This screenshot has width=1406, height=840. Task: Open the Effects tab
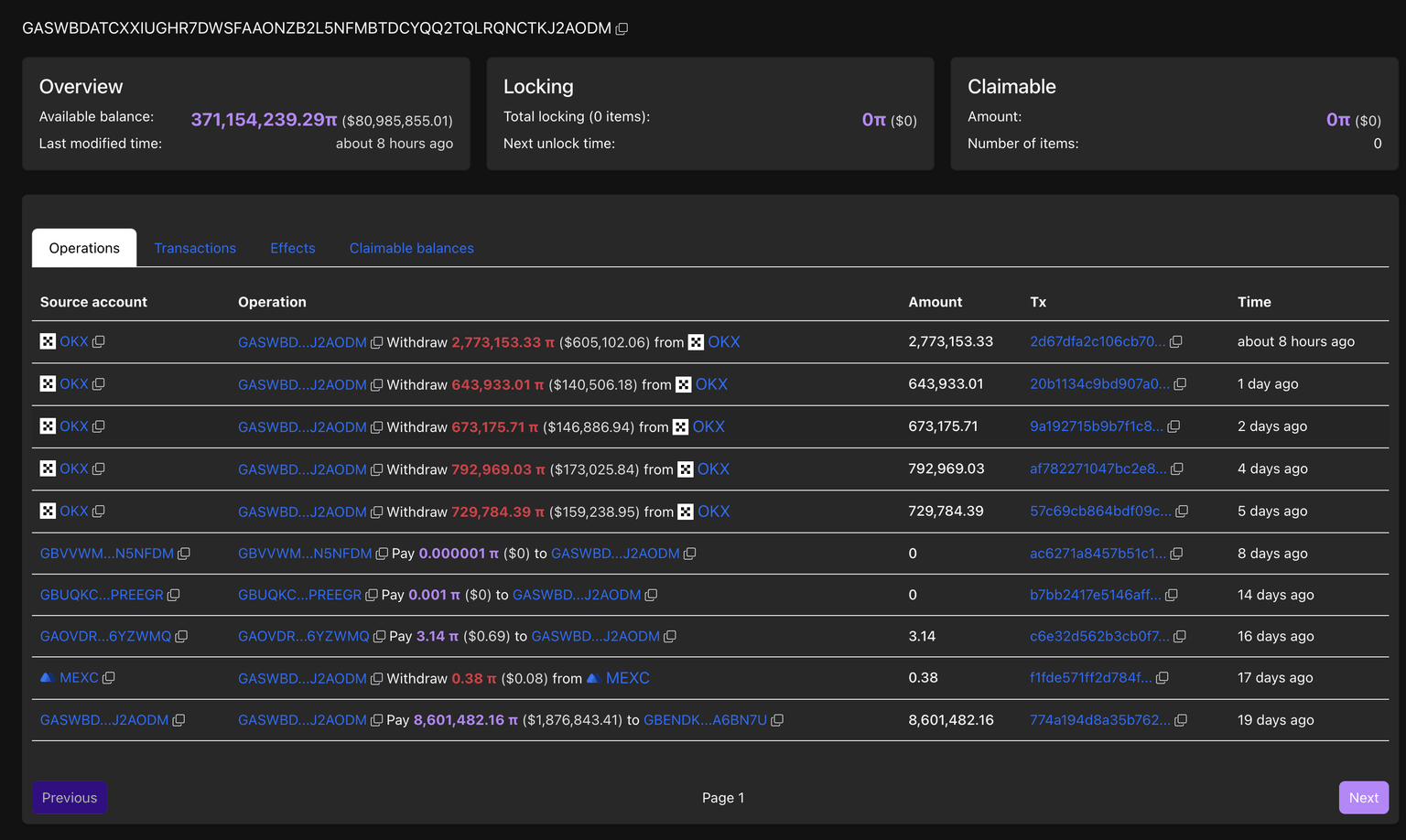[292, 247]
